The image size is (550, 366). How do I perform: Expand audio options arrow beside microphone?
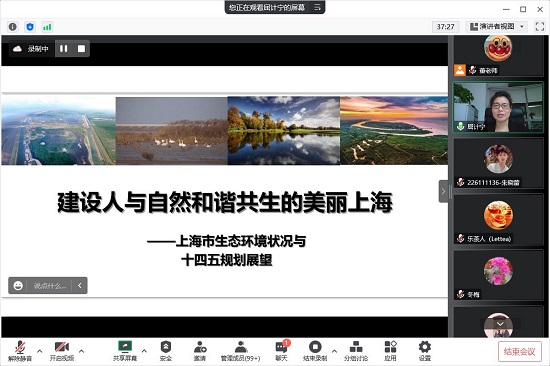point(40,351)
